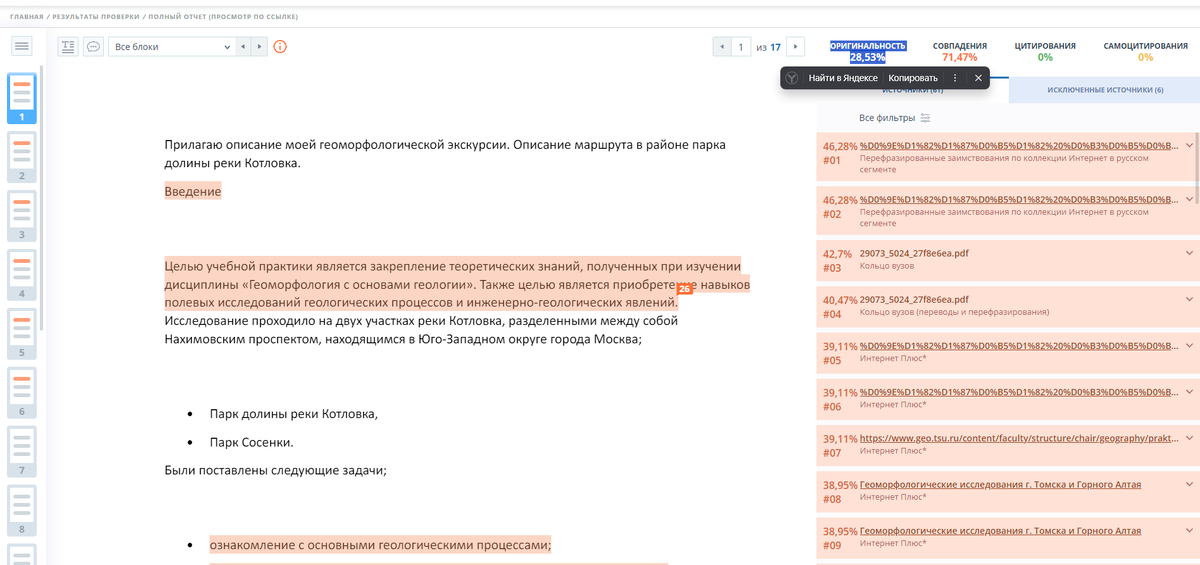This screenshot has height=565, width=1200.
Task: Select page 1 thumbnail
Action: tap(22, 98)
